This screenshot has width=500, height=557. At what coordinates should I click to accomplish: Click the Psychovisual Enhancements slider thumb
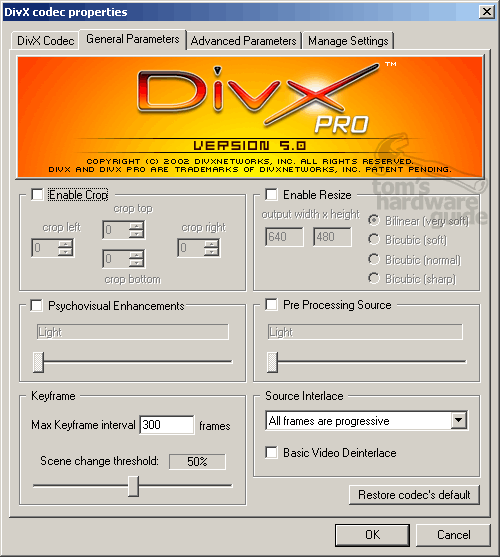coord(38,362)
